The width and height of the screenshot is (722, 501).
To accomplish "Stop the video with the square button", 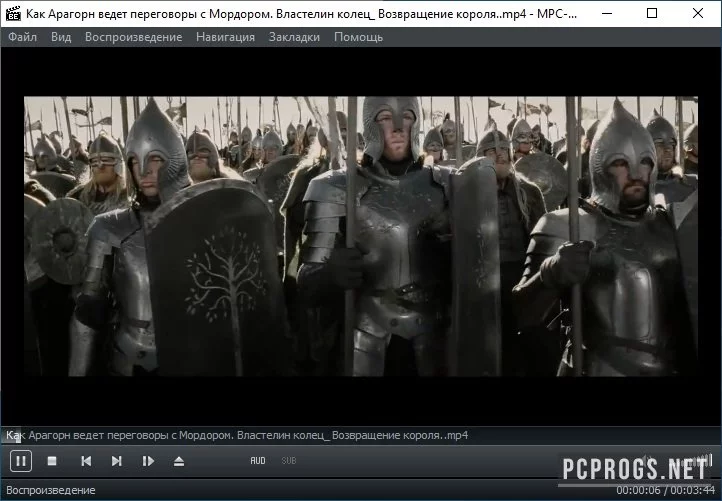I will (52, 461).
